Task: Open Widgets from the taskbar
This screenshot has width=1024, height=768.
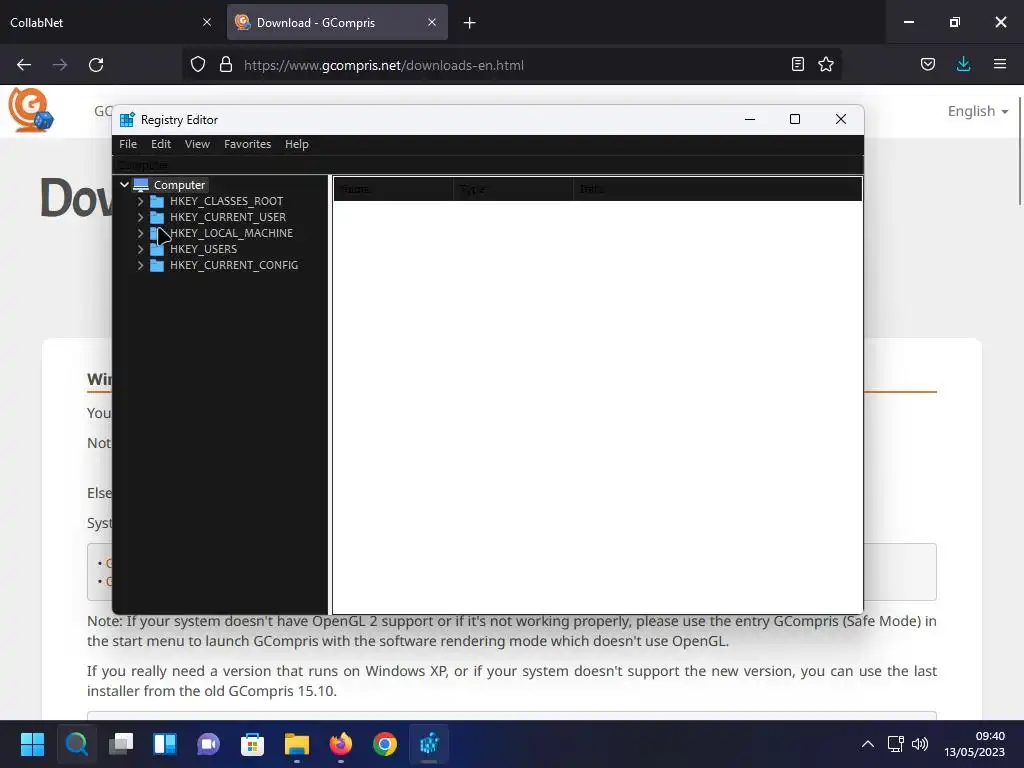Action: point(165,744)
